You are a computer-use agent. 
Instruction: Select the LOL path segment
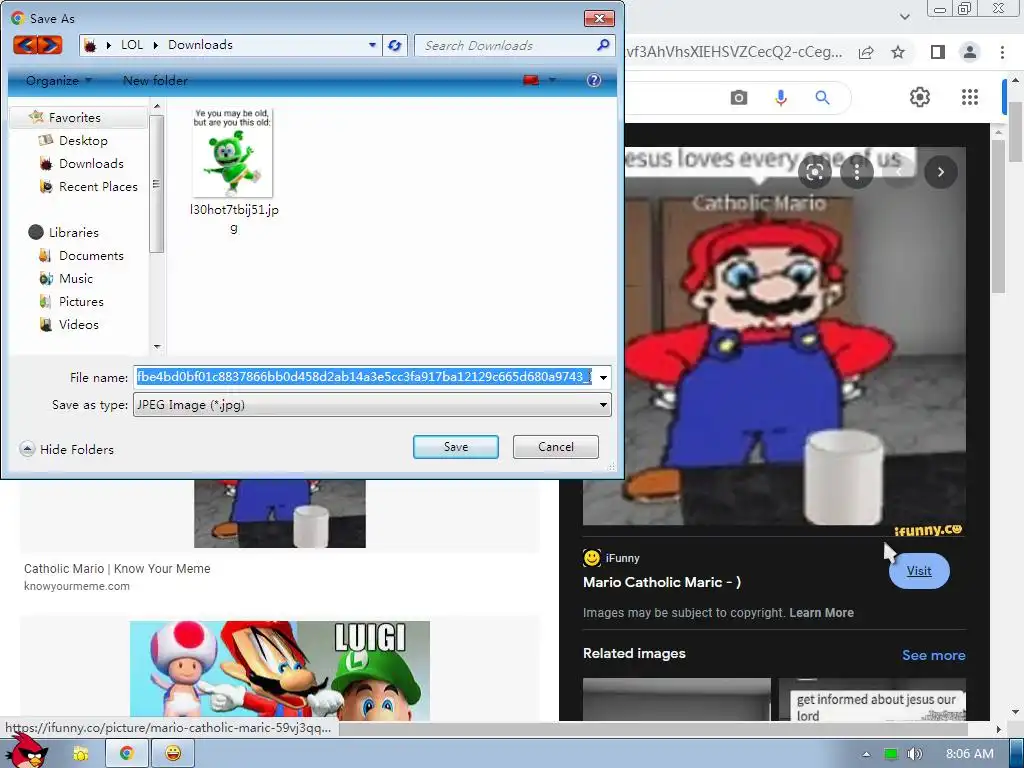(x=132, y=44)
